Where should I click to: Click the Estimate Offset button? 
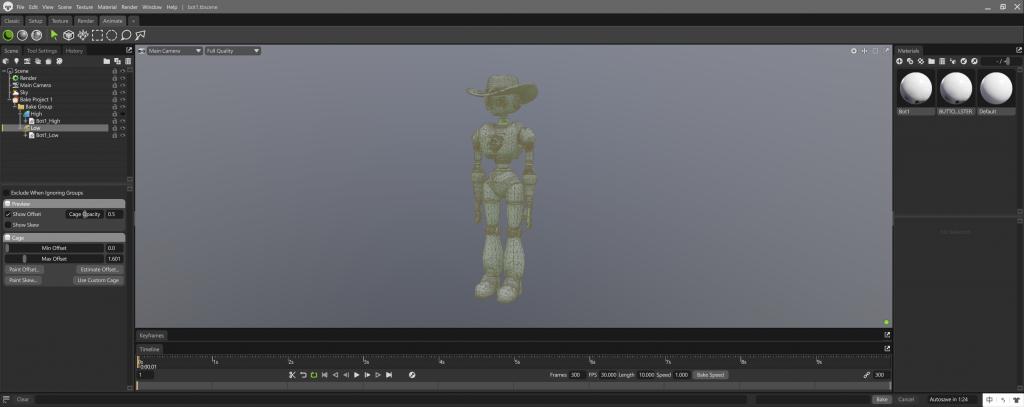point(99,269)
